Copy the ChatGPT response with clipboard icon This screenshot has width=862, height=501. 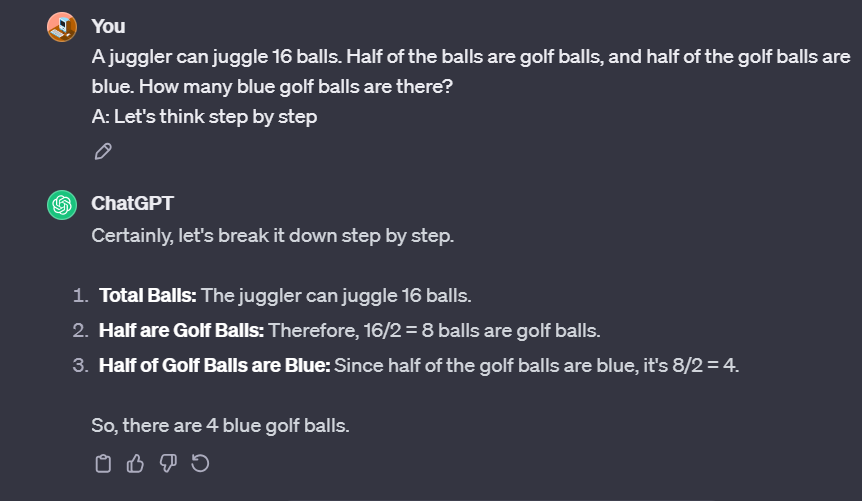click(103, 464)
